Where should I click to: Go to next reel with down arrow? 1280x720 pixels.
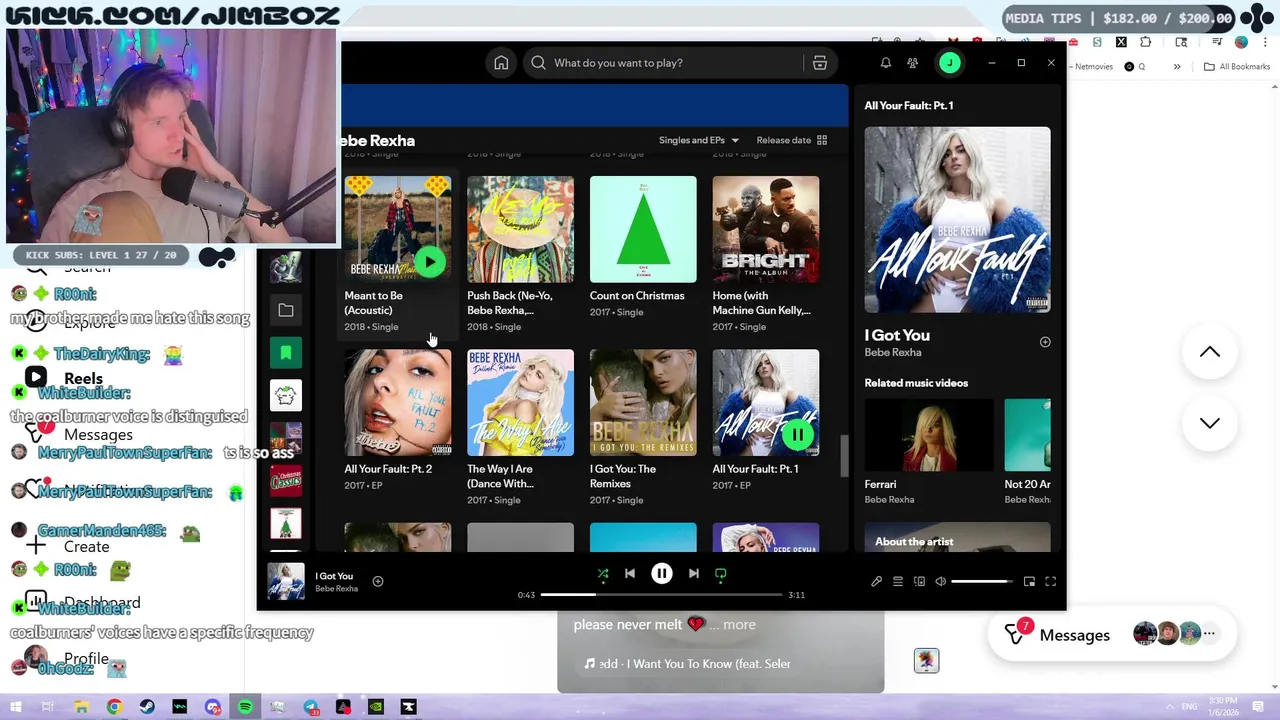[1210, 423]
